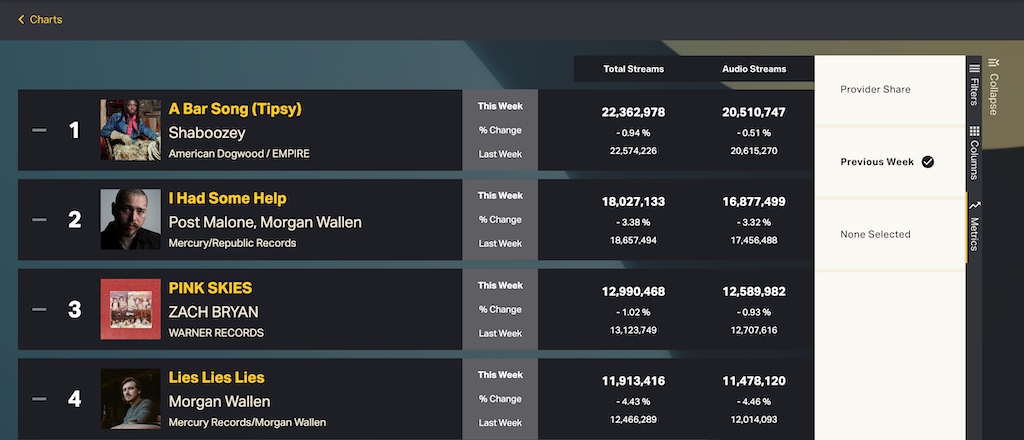
Task: Click the I Had Some Help cover image
Action: click(130, 220)
